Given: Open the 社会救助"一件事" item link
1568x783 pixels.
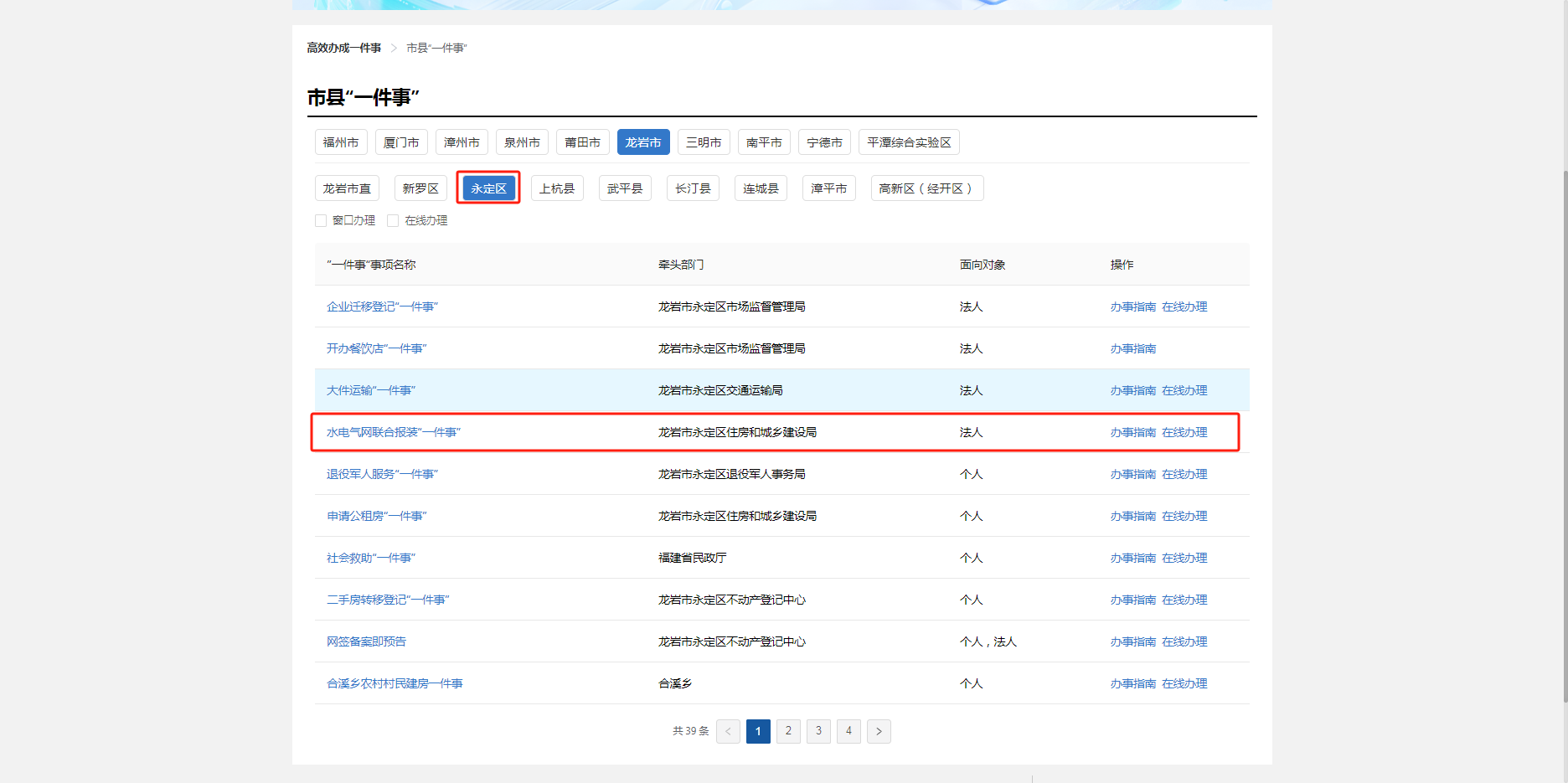Looking at the screenshot, I should (x=370, y=558).
